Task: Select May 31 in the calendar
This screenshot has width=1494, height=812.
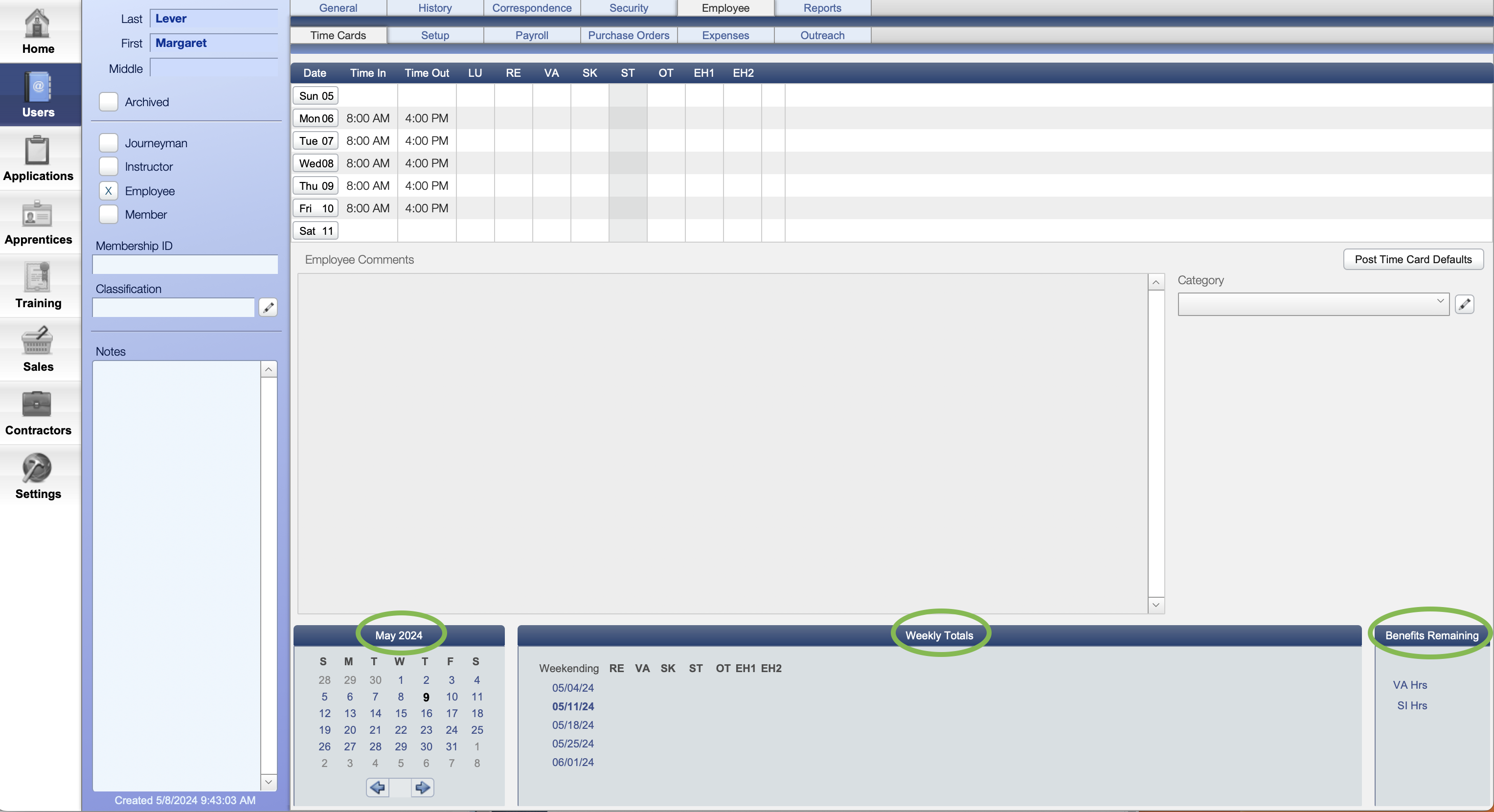Action: tap(452, 747)
